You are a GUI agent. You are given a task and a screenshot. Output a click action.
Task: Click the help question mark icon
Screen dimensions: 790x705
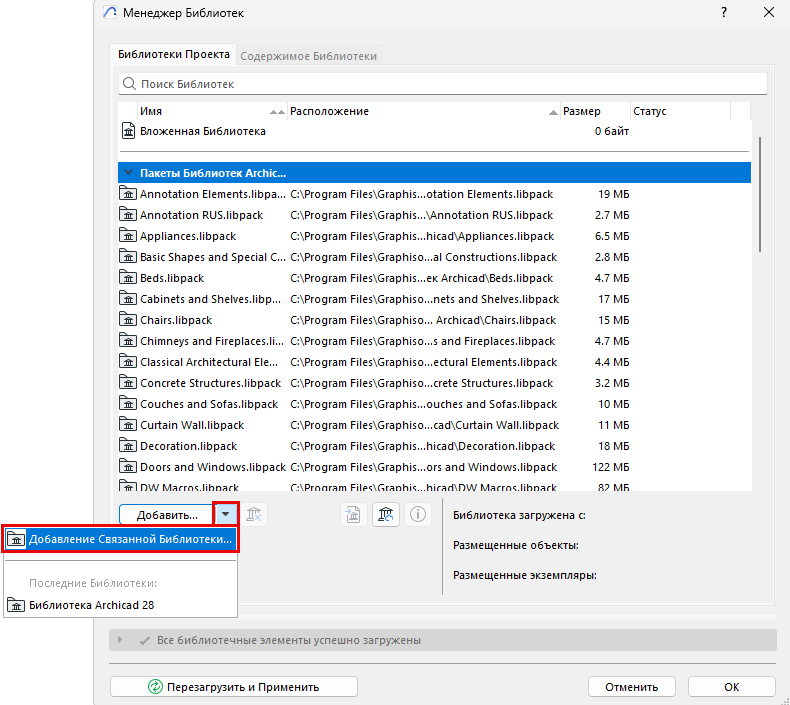[x=723, y=12]
